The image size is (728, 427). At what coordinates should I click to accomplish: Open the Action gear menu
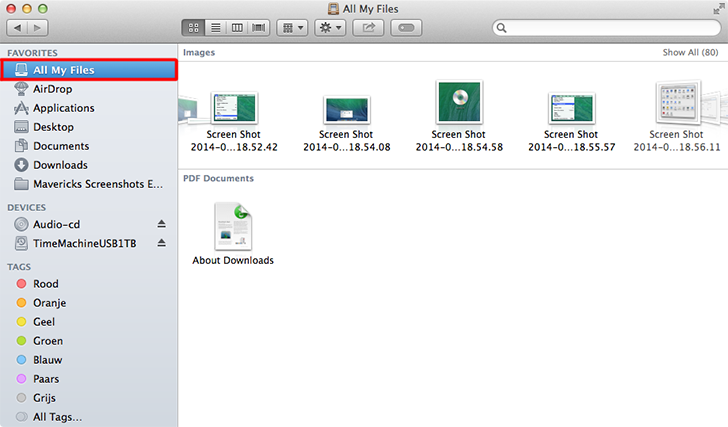[330, 28]
